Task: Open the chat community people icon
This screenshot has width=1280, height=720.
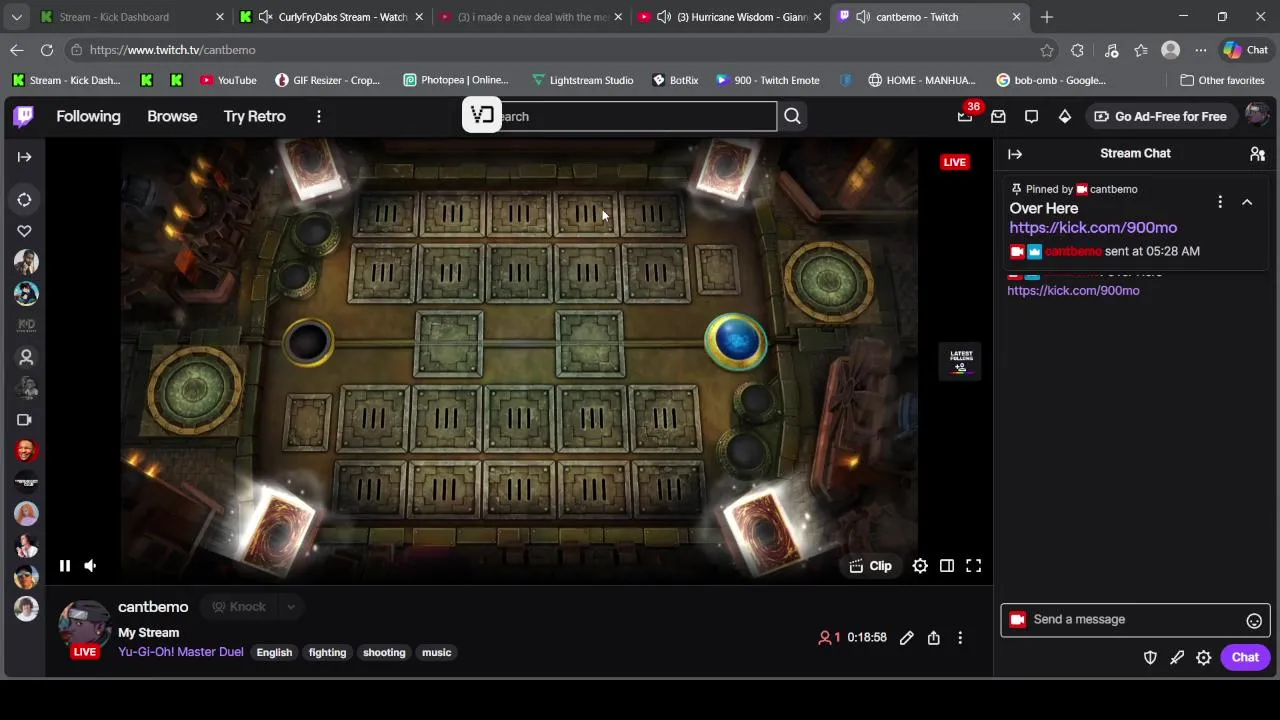Action: (x=1257, y=154)
